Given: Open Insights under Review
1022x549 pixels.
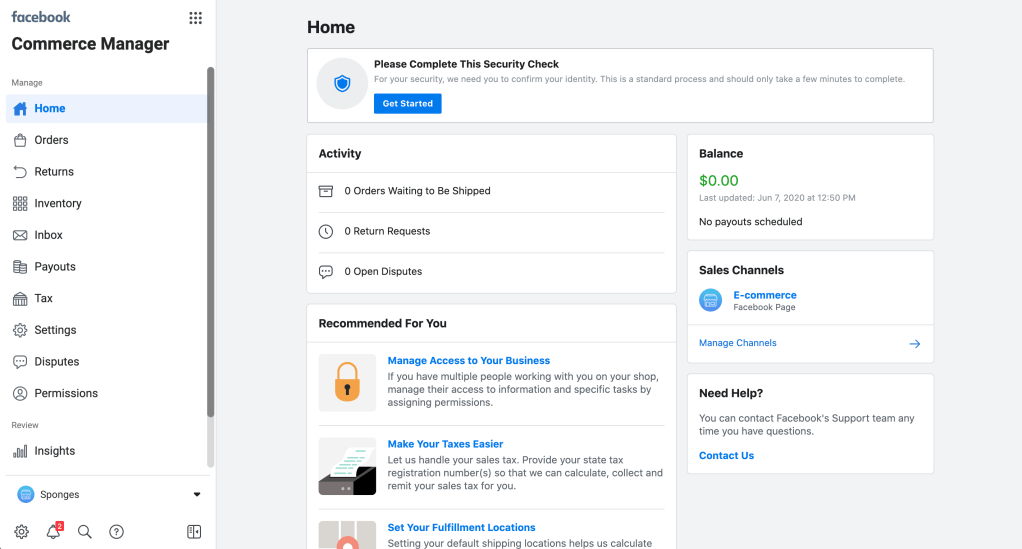Looking at the screenshot, I should coord(54,451).
